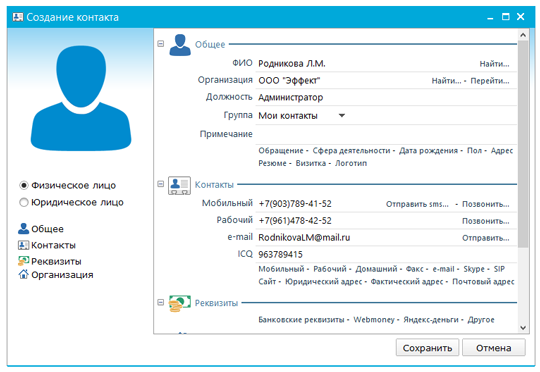Screen dimensions: 540x372
Task: Select the Физическое лицо radio button
Action: click(x=23, y=185)
